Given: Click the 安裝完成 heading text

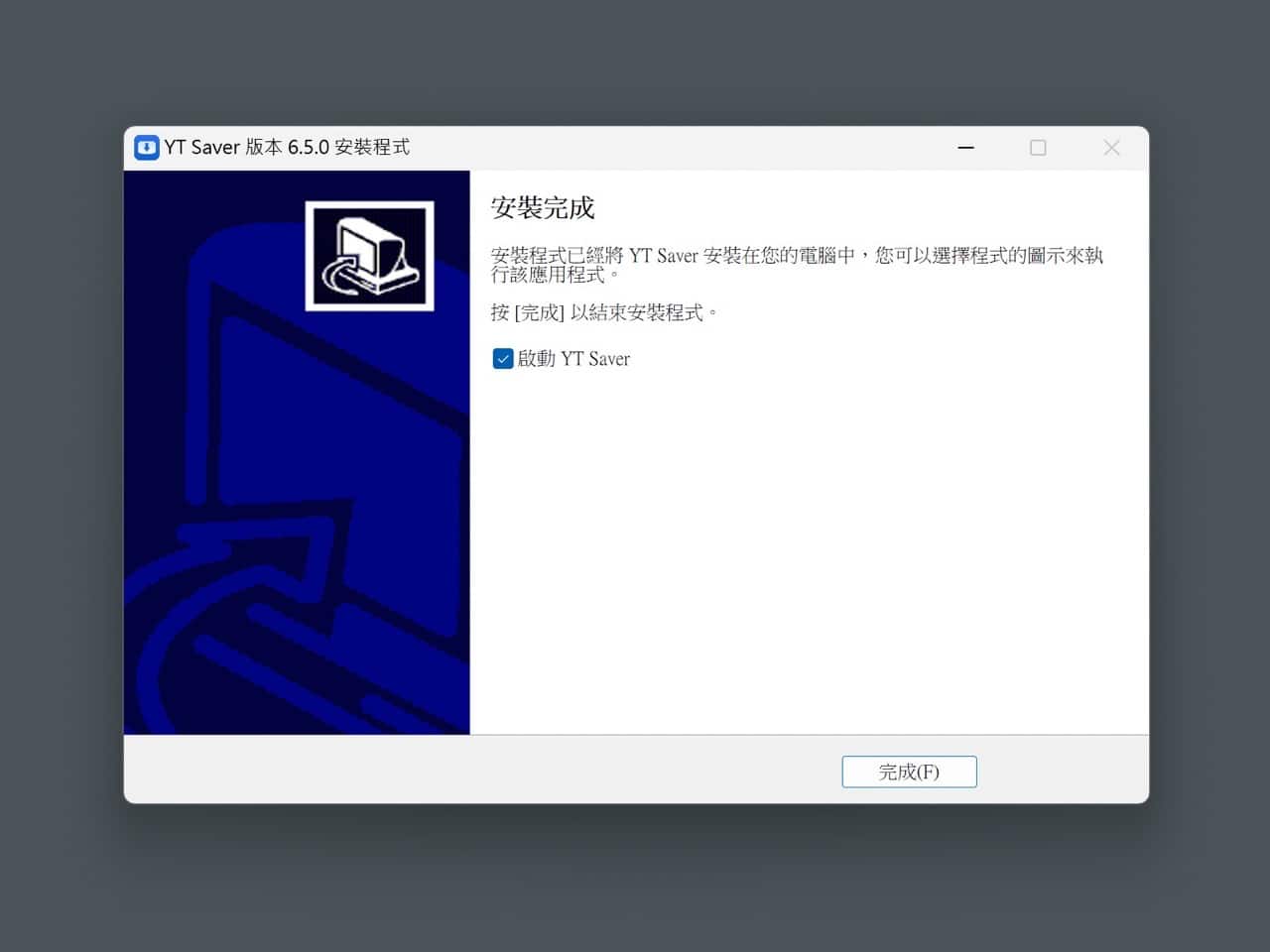Looking at the screenshot, I should click(543, 208).
